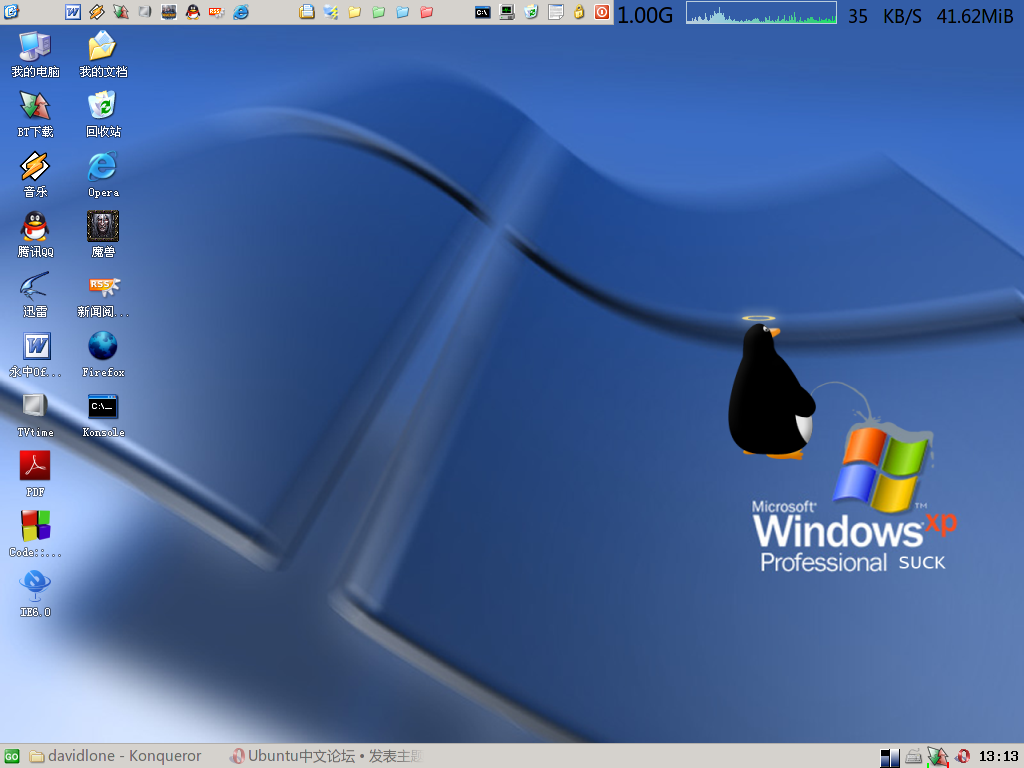Click the system monitor computer icon in top panel
This screenshot has height=768, width=1024.
pos(507,11)
